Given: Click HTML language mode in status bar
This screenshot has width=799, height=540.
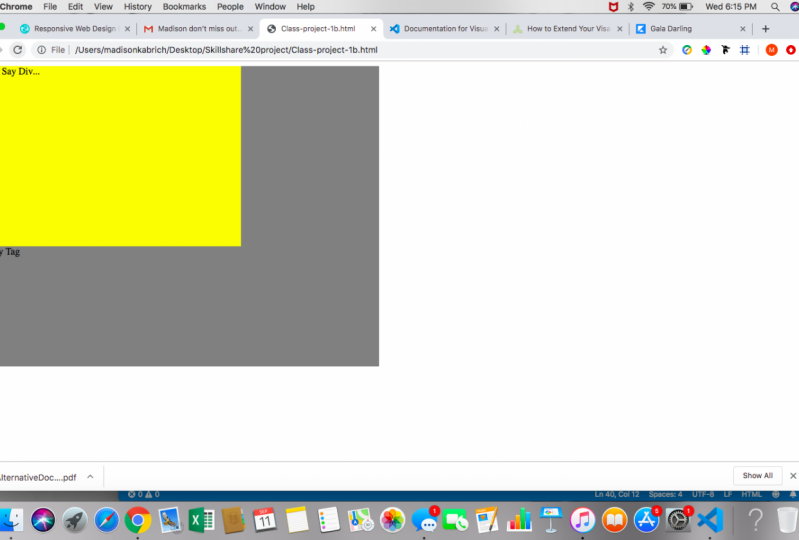Looking at the screenshot, I should (x=752, y=494).
